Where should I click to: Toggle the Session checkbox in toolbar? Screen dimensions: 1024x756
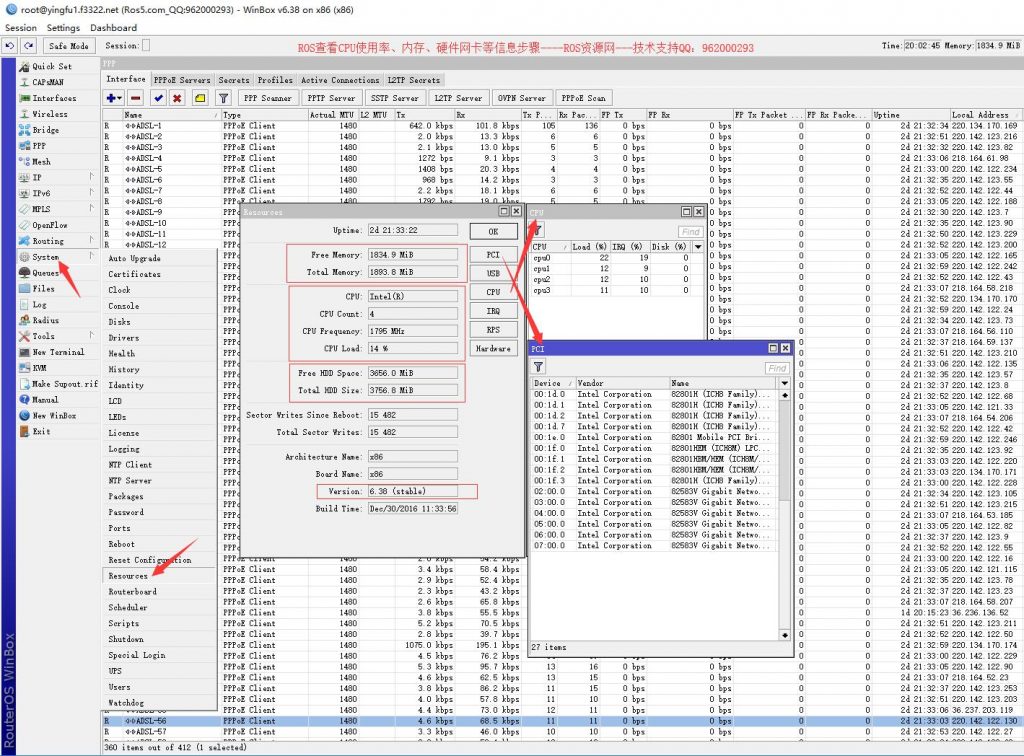click(146, 45)
